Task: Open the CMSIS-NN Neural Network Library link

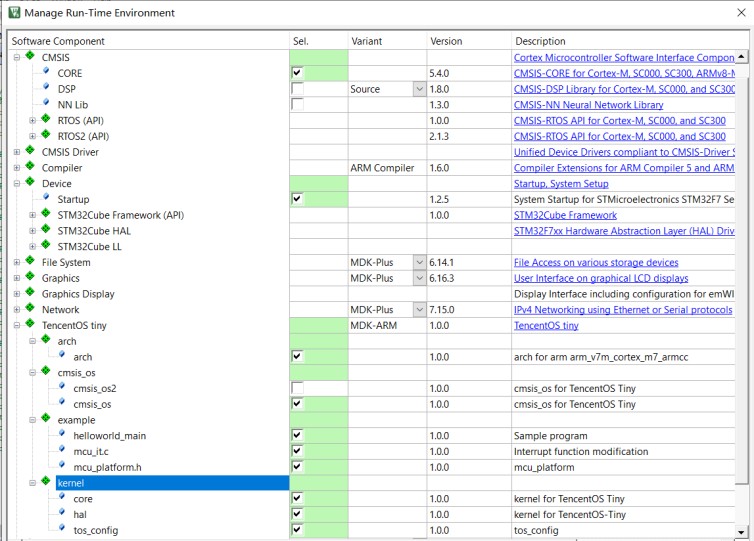Action: [x=589, y=105]
